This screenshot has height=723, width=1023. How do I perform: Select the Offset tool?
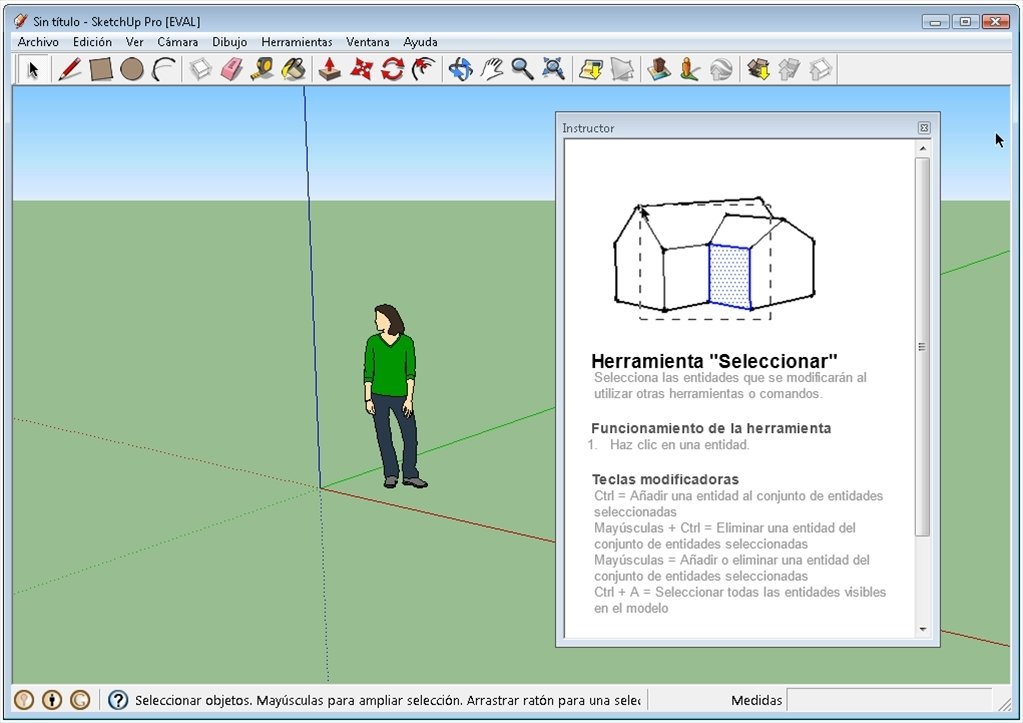click(x=424, y=69)
